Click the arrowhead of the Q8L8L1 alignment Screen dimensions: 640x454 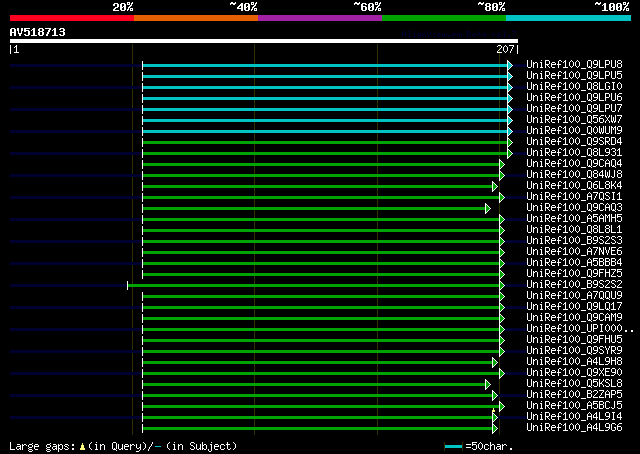point(502,231)
